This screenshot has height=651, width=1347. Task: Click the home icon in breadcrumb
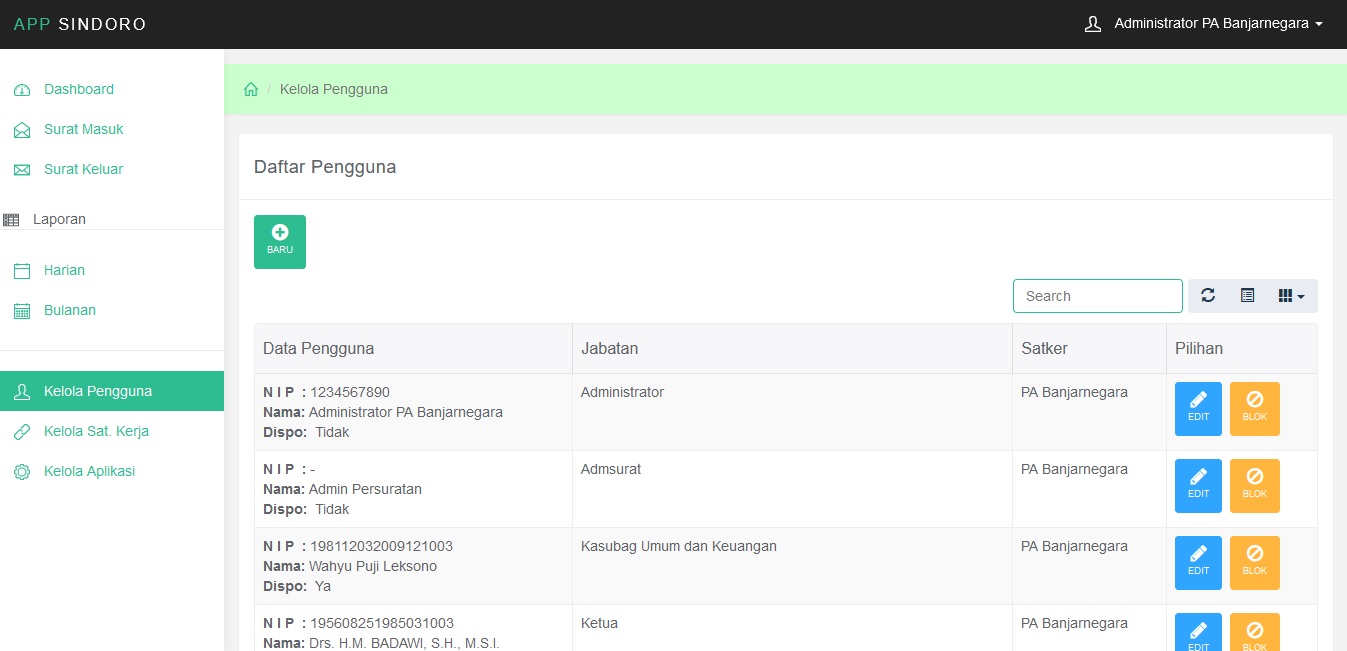tap(251, 90)
